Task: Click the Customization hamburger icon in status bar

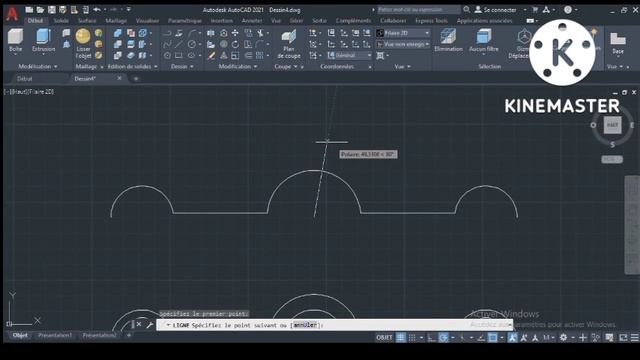Action: [x=634, y=338]
